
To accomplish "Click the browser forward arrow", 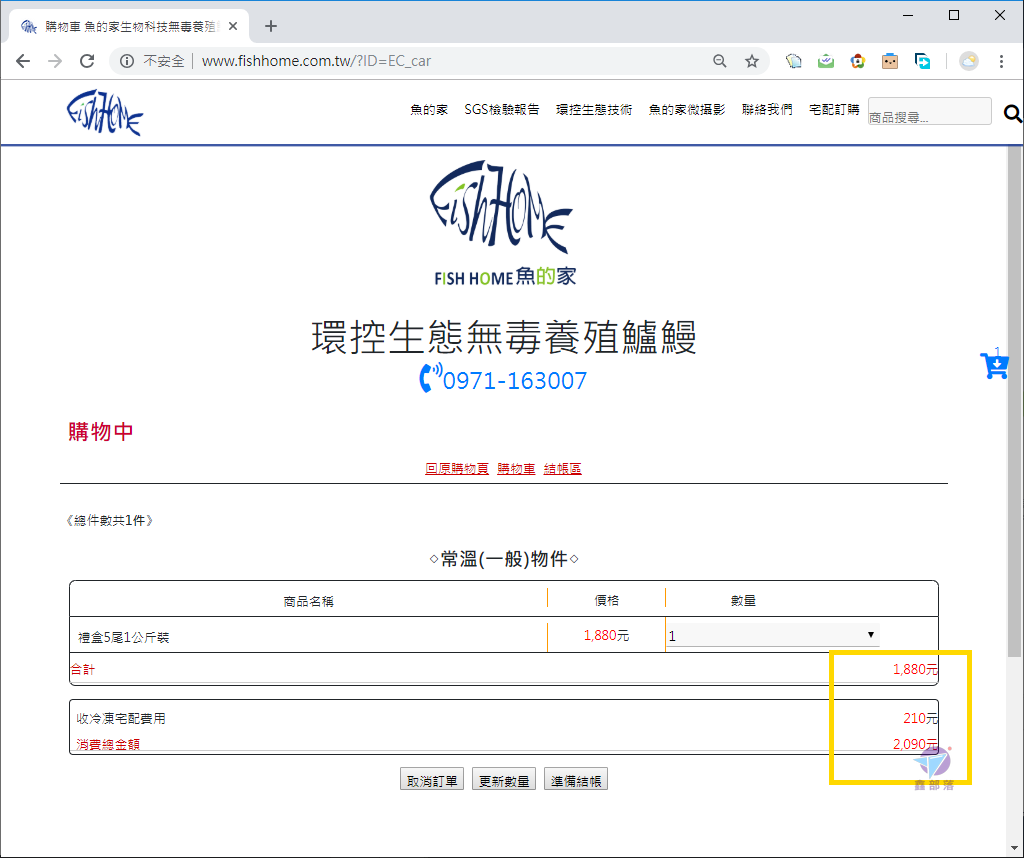I will 55,61.
